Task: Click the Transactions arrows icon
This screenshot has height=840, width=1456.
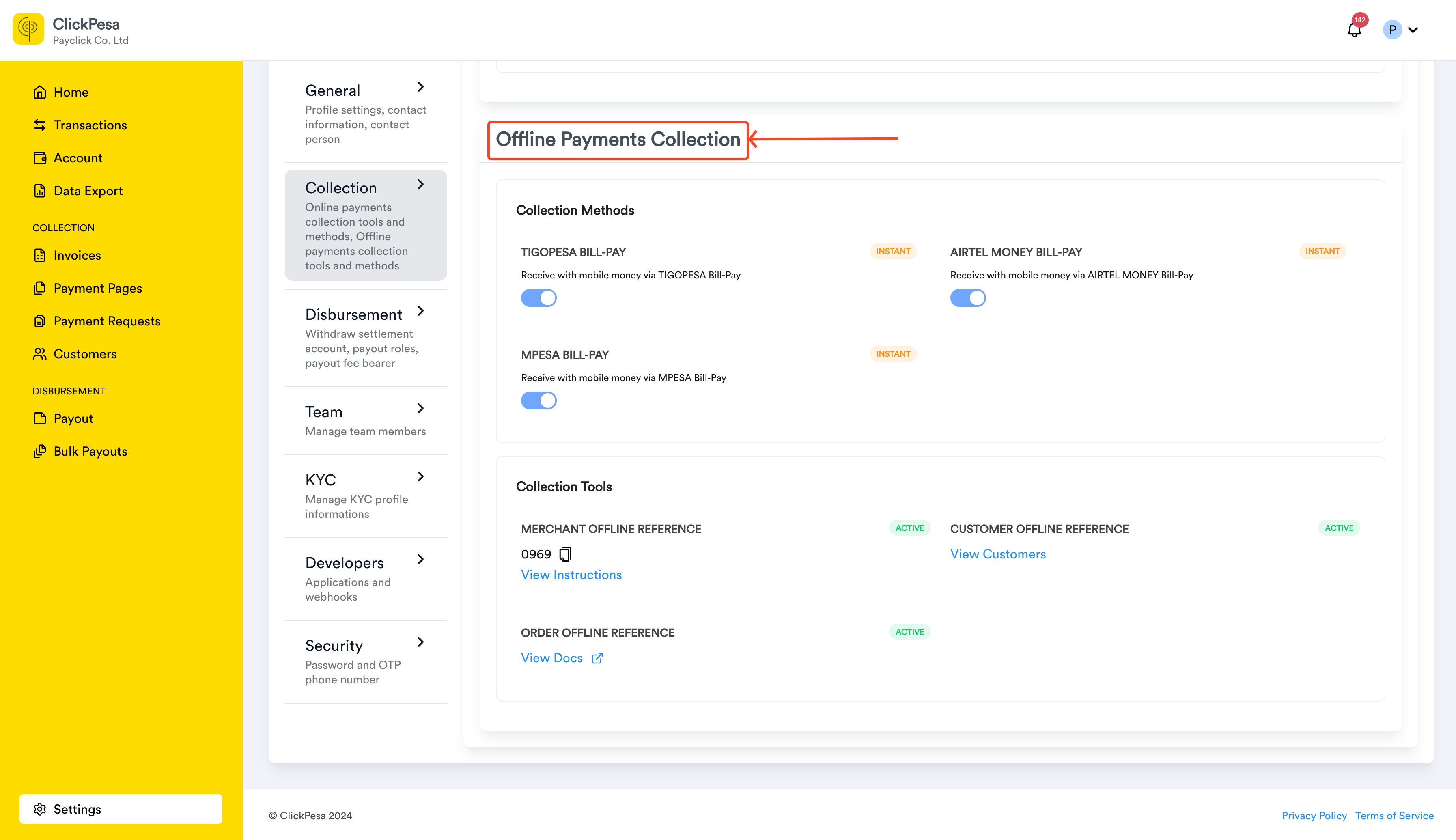Action: pyautogui.click(x=40, y=125)
